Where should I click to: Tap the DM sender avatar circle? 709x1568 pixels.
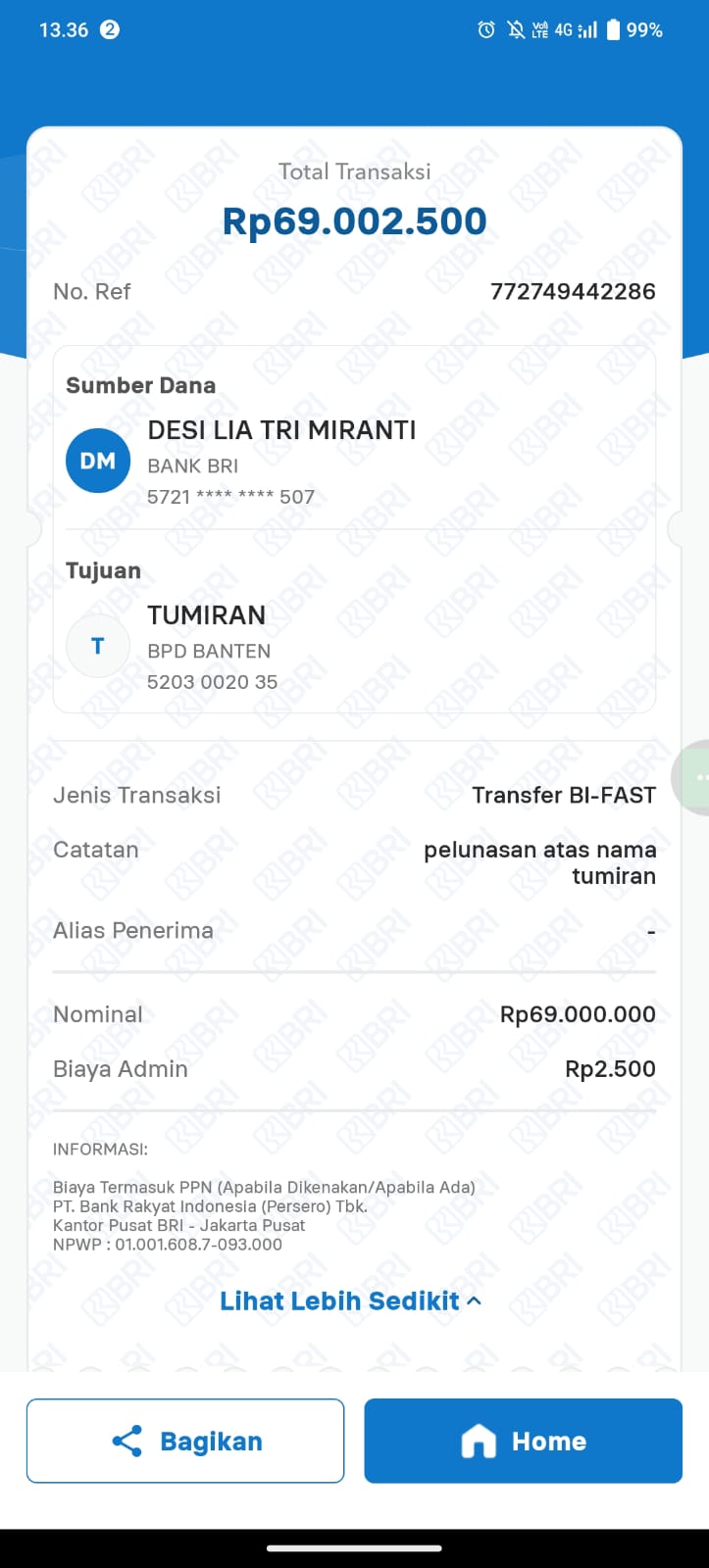tap(98, 461)
